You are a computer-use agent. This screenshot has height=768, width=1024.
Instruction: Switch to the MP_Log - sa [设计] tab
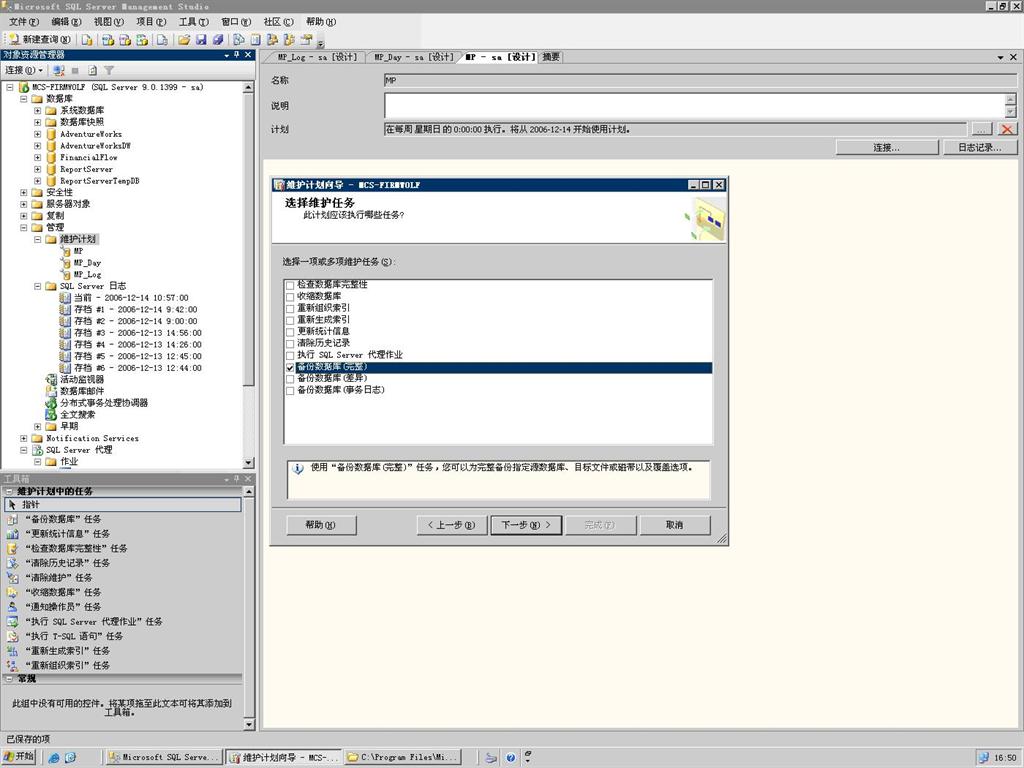tap(317, 57)
